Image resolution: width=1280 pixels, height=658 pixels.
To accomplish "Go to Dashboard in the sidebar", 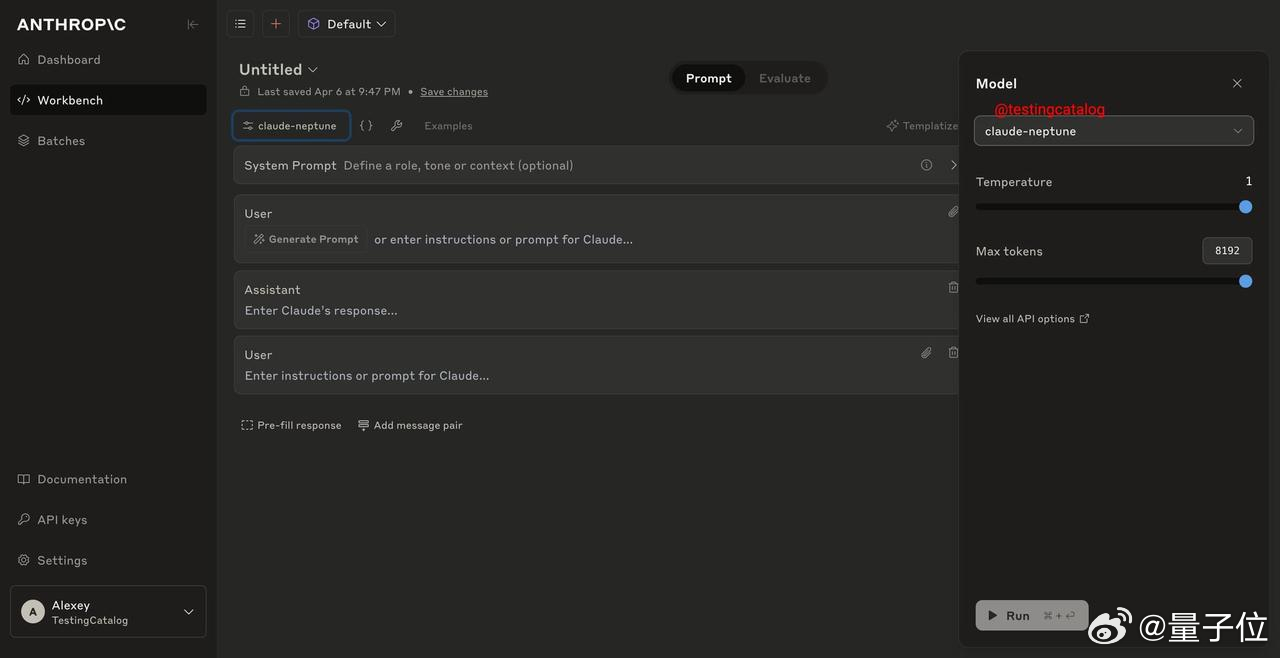I will coord(108,60).
